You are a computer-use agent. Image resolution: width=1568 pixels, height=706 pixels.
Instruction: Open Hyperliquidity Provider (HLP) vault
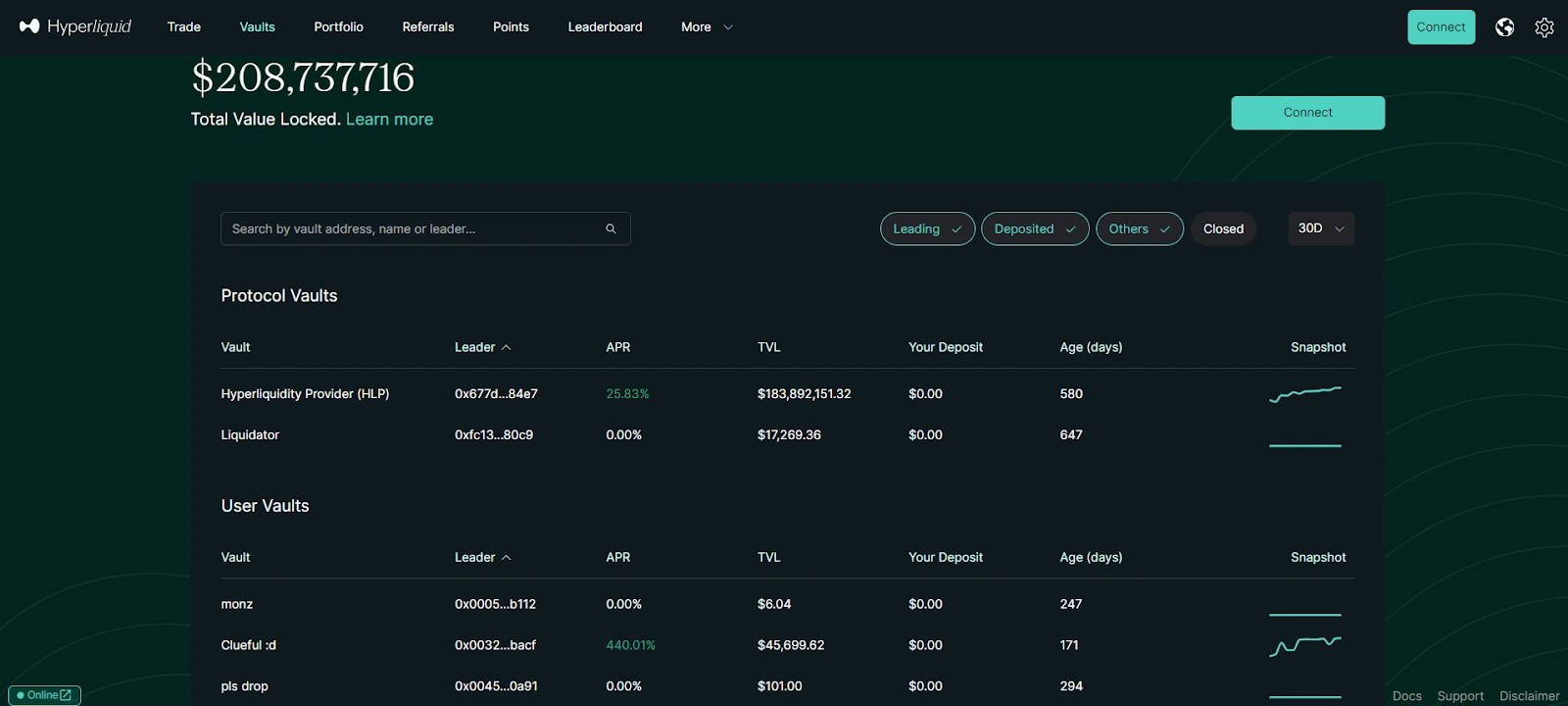tap(305, 394)
